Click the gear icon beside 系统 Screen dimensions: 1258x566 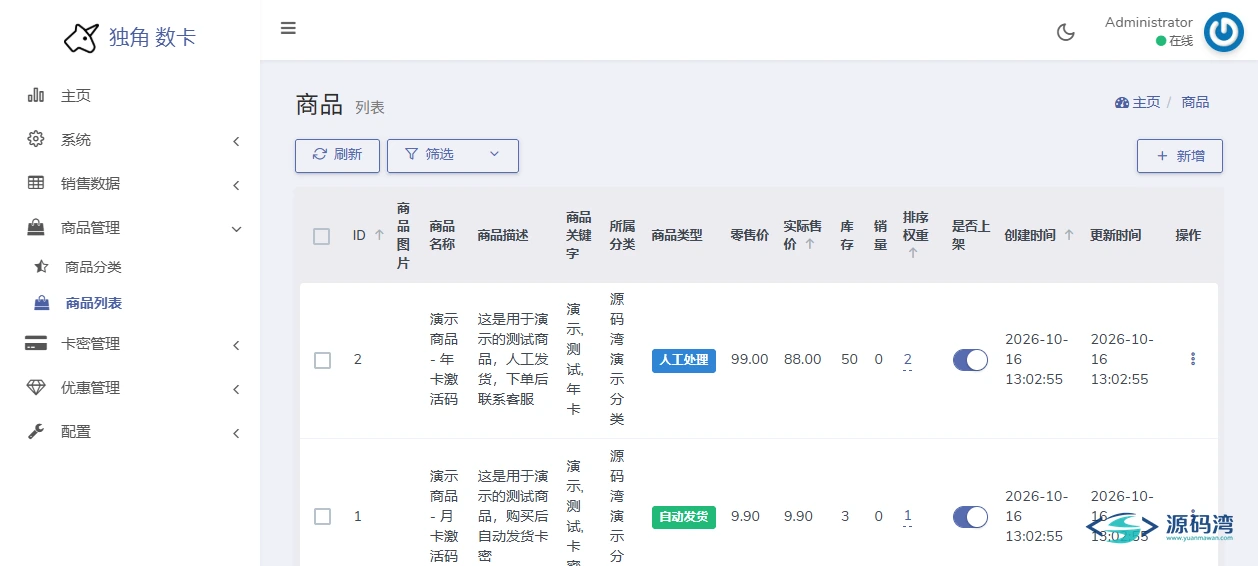coord(36,139)
